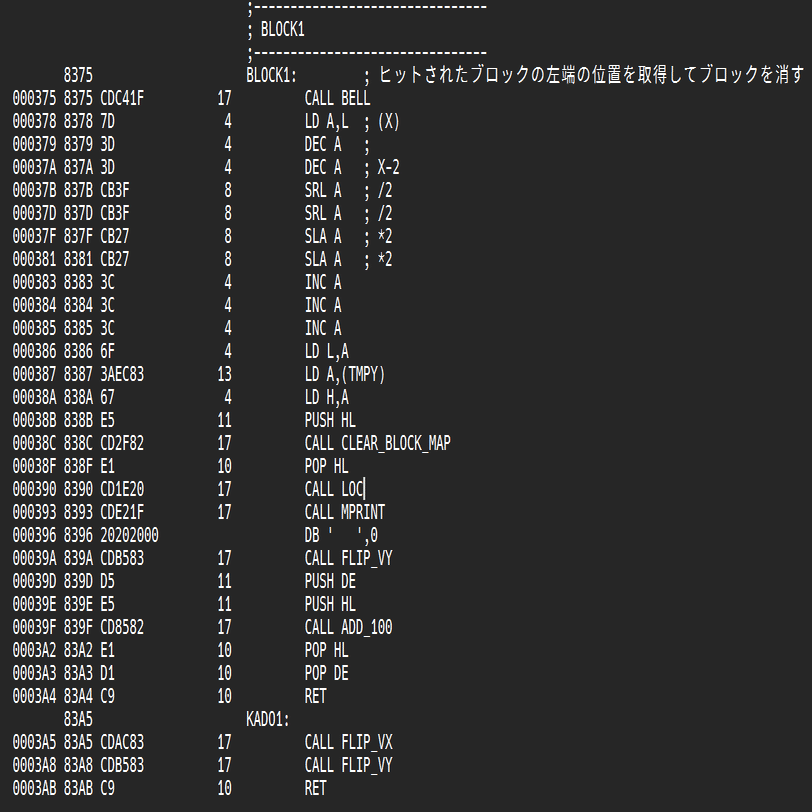This screenshot has width=812, height=812.
Task: Click PUSH DE instruction
Action: click(330, 582)
